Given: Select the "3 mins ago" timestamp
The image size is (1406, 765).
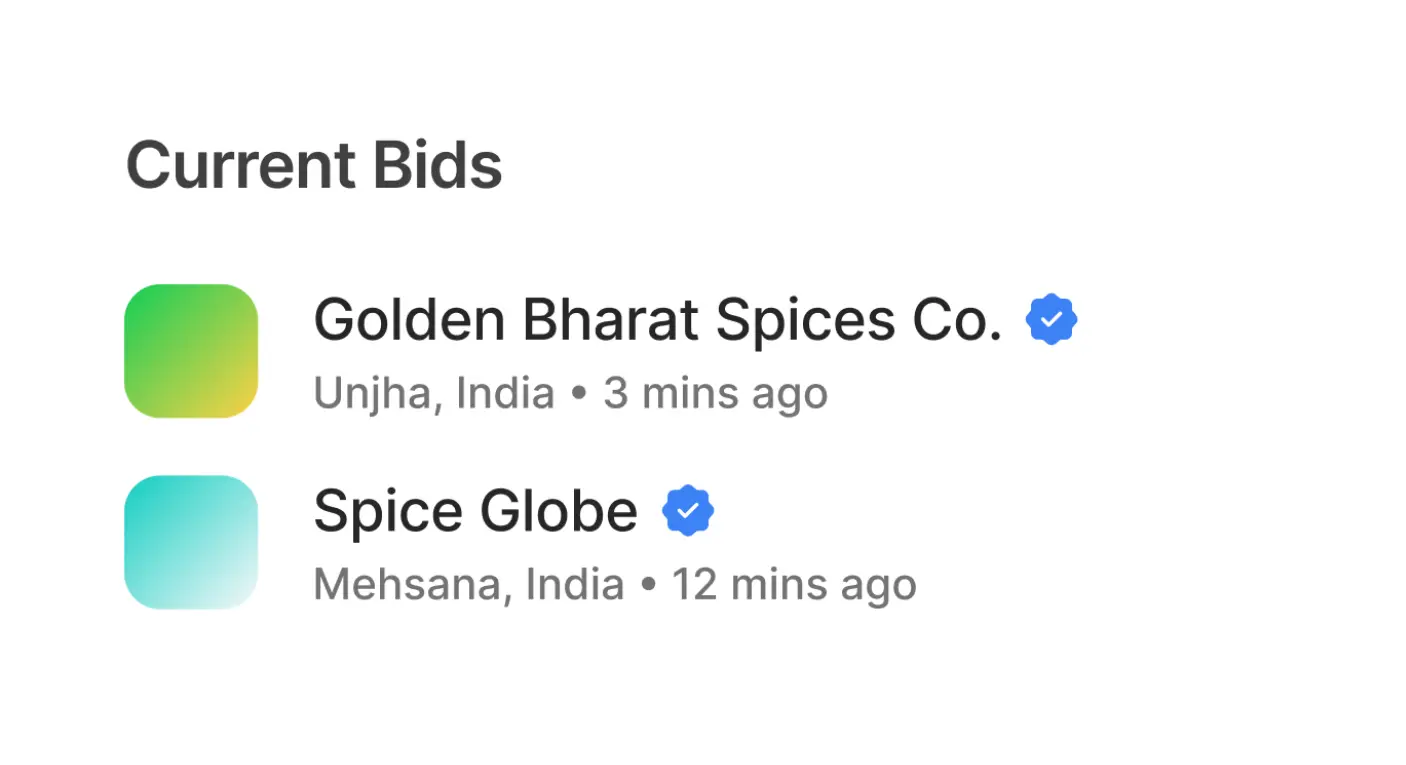Looking at the screenshot, I should [715, 394].
